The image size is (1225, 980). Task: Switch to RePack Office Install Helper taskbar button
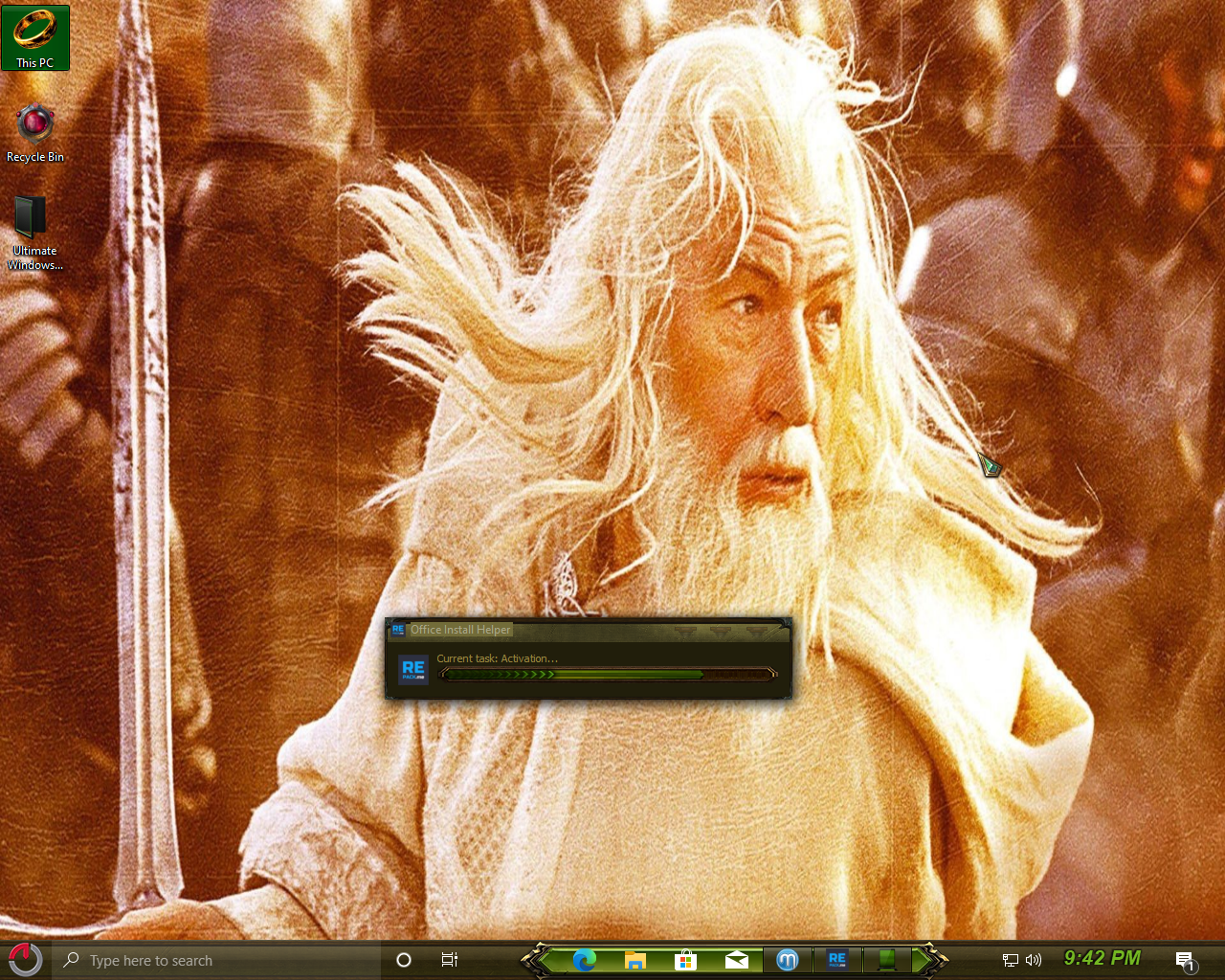[x=837, y=960]
